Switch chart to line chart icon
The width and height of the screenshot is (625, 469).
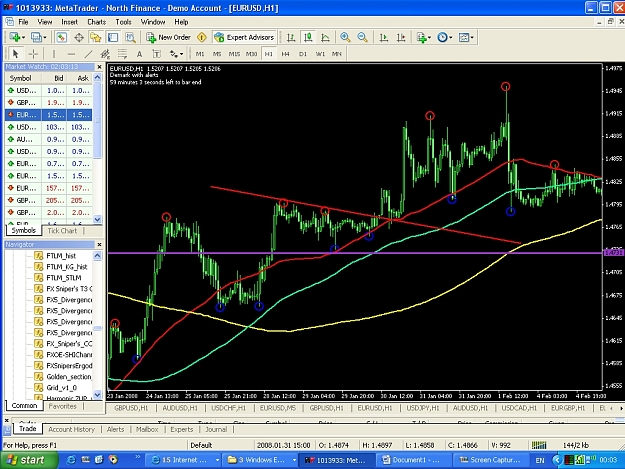pos(325,37)
